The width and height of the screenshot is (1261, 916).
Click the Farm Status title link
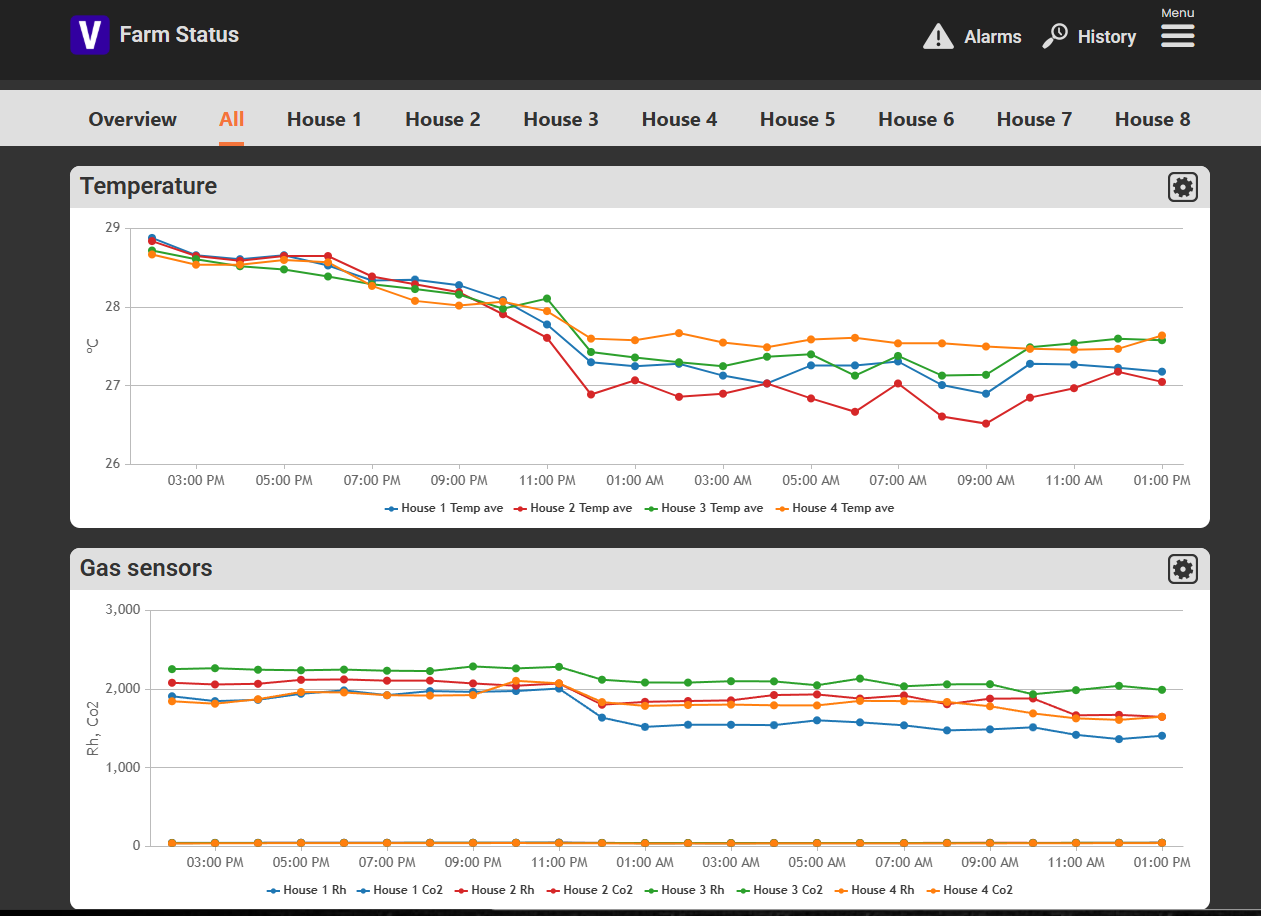[x=179, y=35]
